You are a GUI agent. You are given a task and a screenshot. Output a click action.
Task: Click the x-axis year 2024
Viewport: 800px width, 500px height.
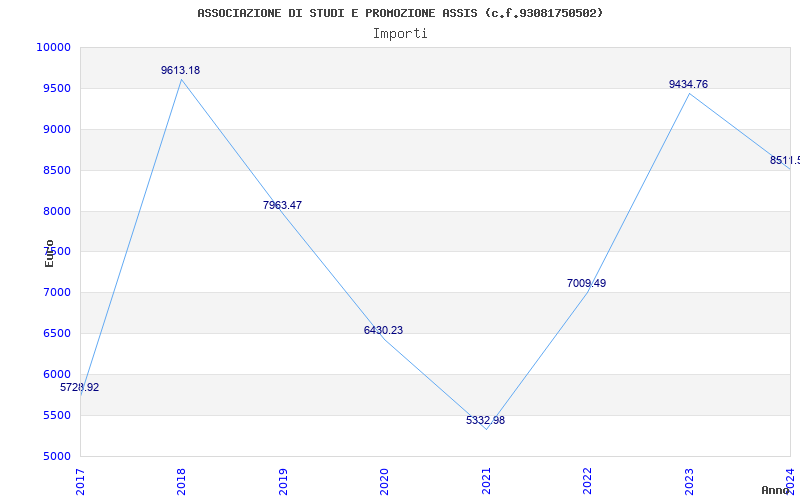click(790, 481)
